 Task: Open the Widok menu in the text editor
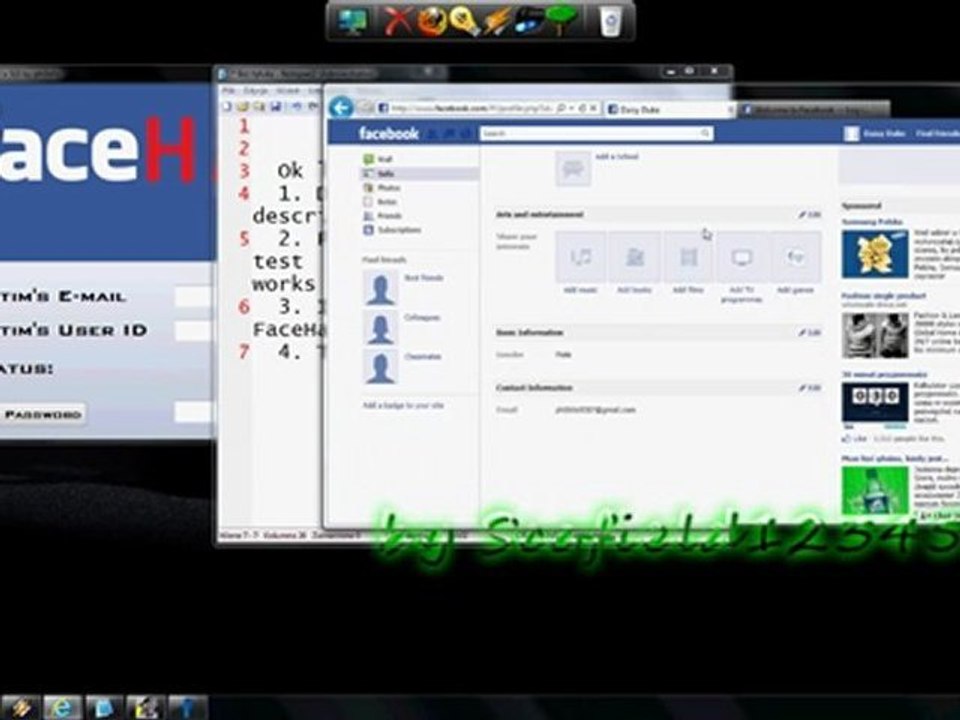287,91
